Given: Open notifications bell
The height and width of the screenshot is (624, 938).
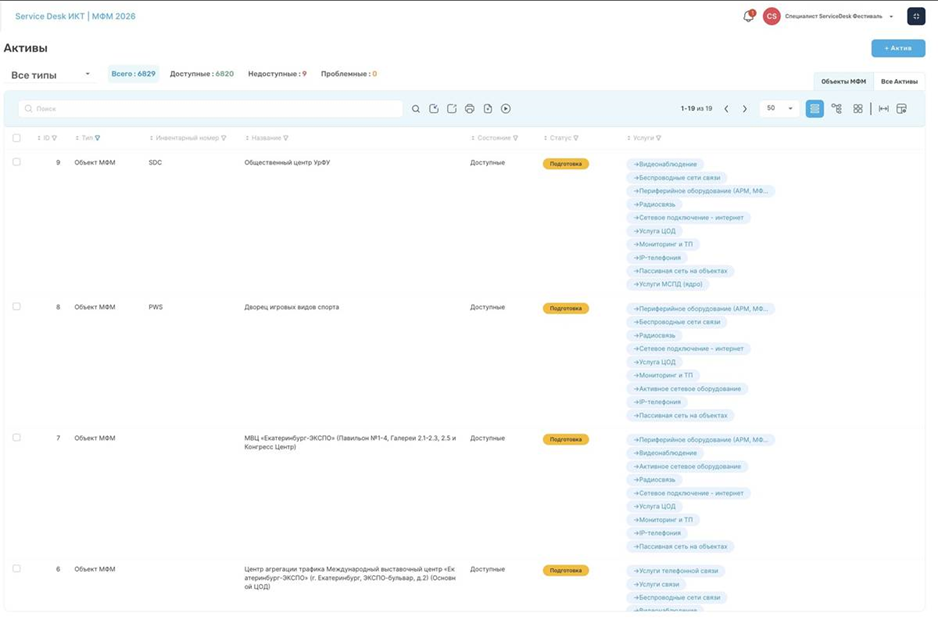Looking at the screenshot, I should coord(748,16).
